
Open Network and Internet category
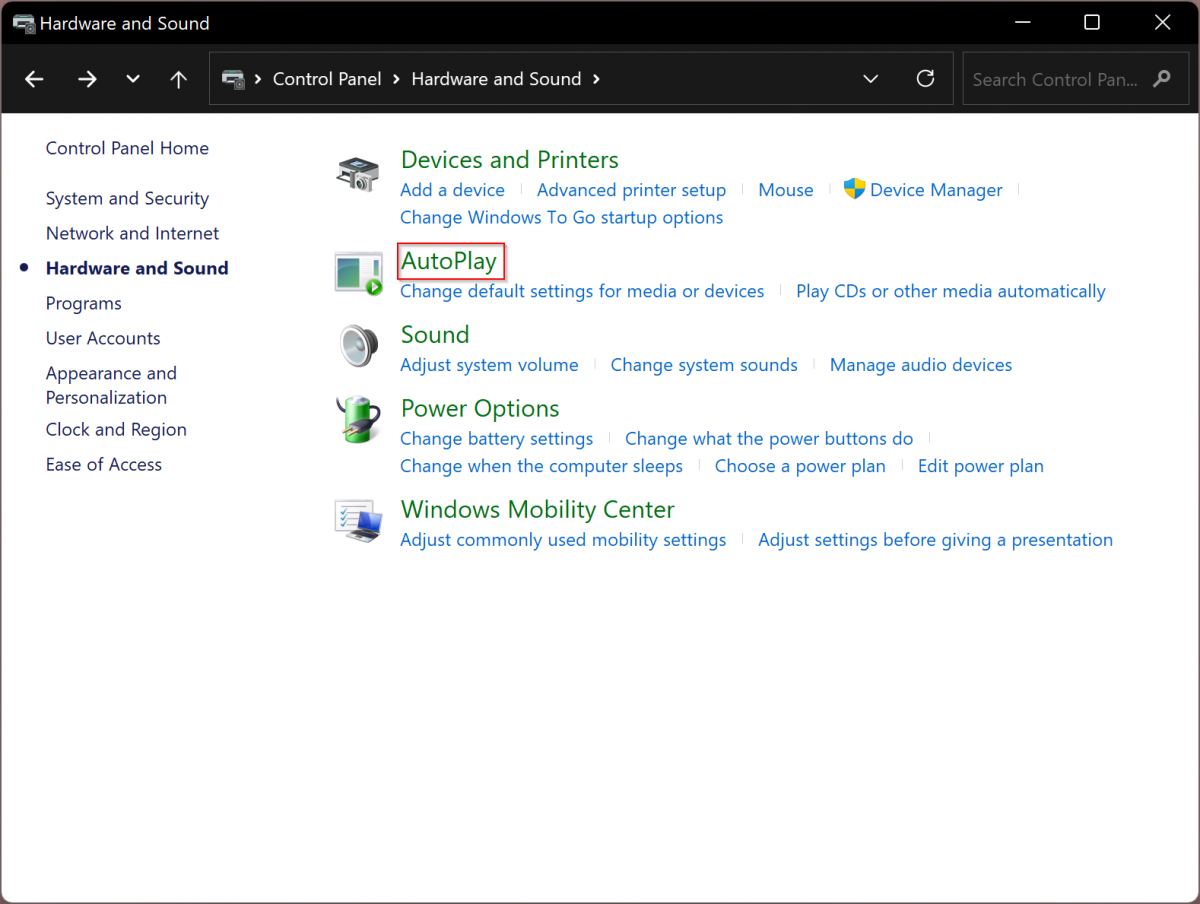click(x=132, y=233)
